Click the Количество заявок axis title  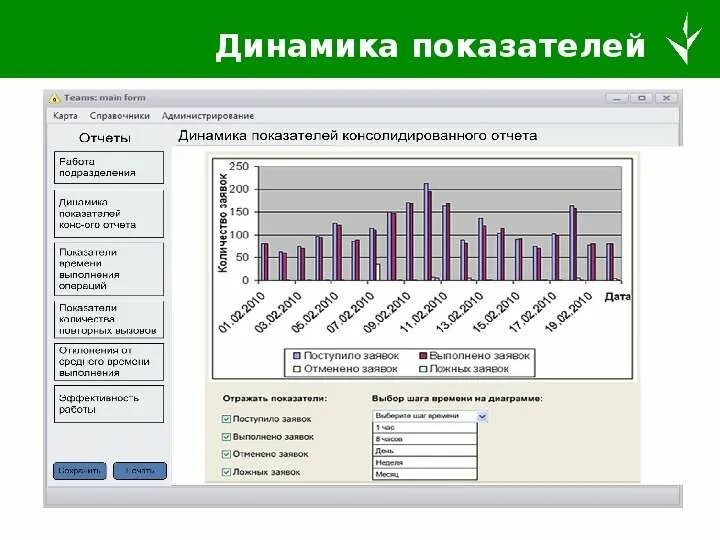click(223, 223)
